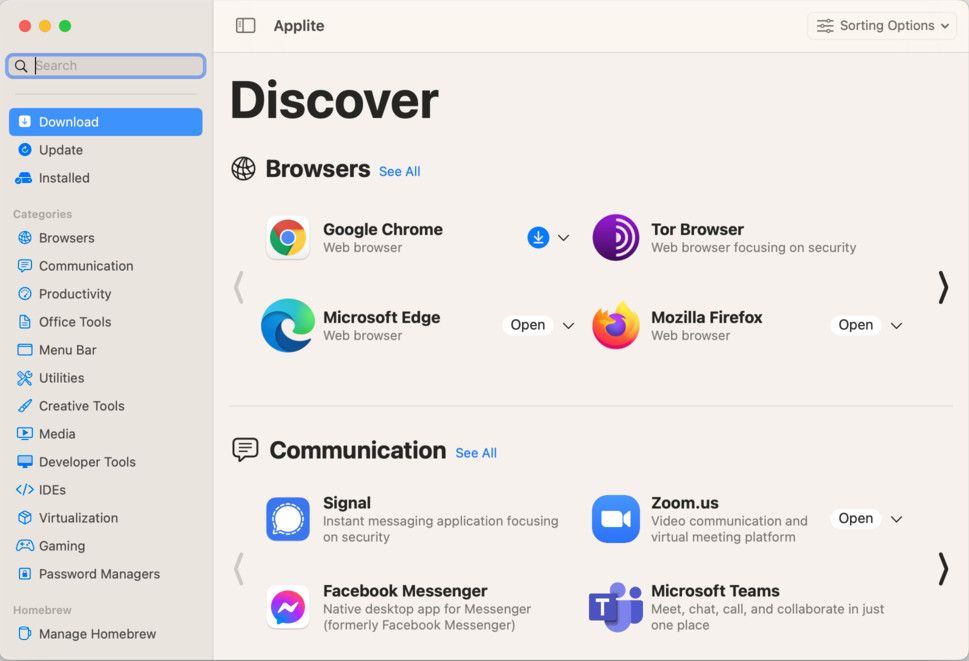Viewport: 969px width, 661px height.
Task: Show next Communication page with right arrow
Action: (x=943, y=568)
